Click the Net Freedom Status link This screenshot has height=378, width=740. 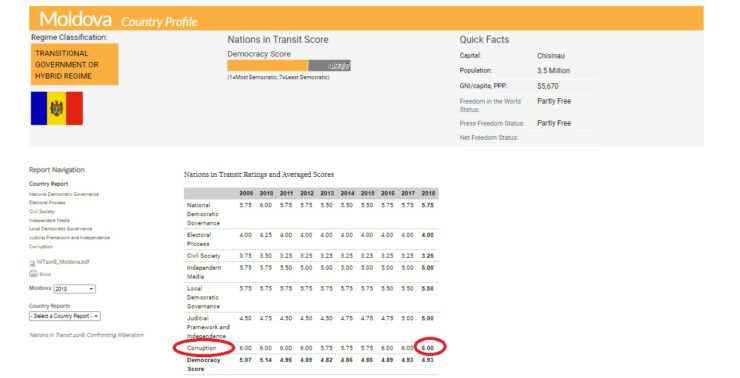pyautogui.click(x=489, y=138)
